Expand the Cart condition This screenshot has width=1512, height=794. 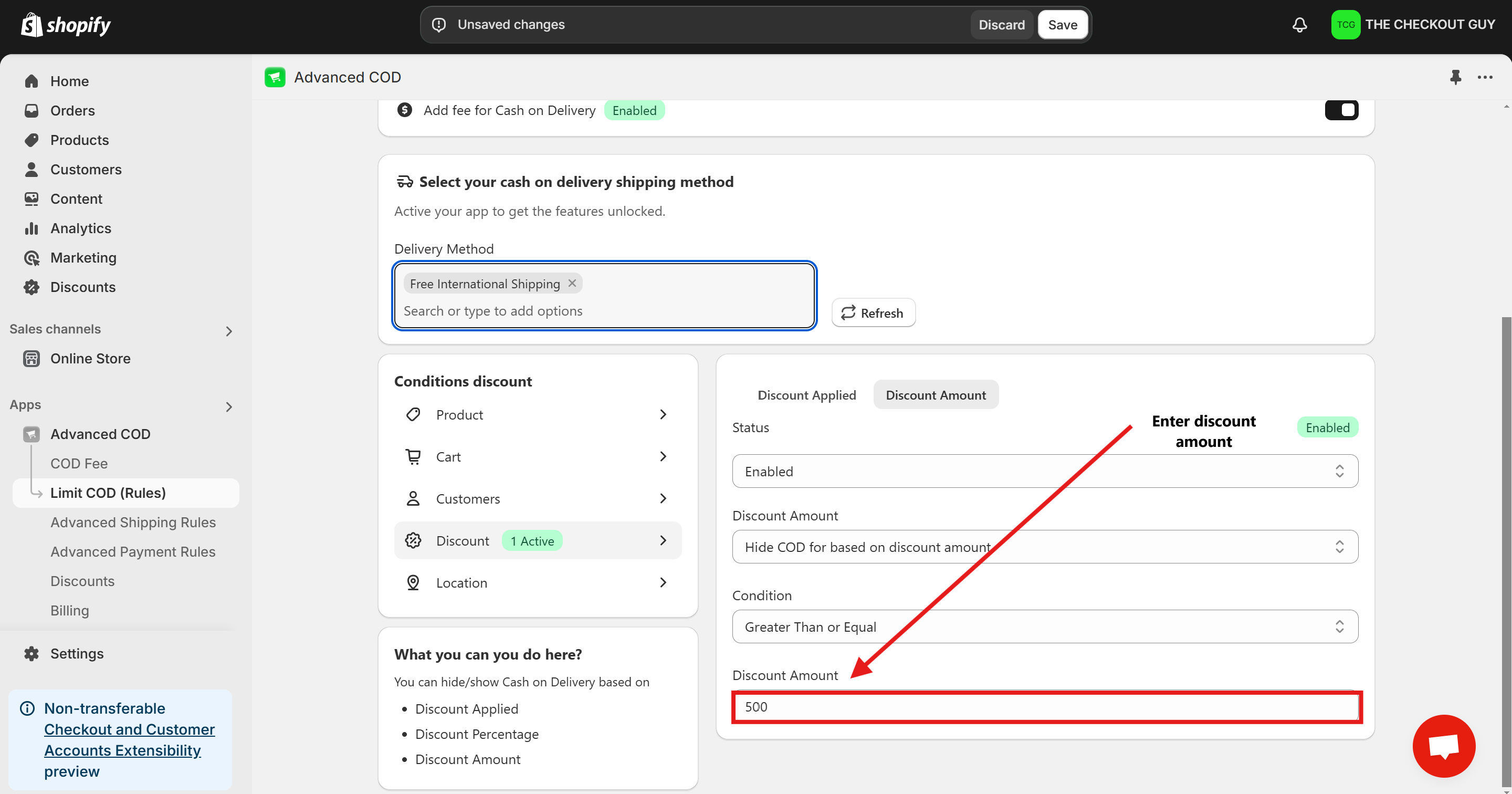[x=538, y=456]
